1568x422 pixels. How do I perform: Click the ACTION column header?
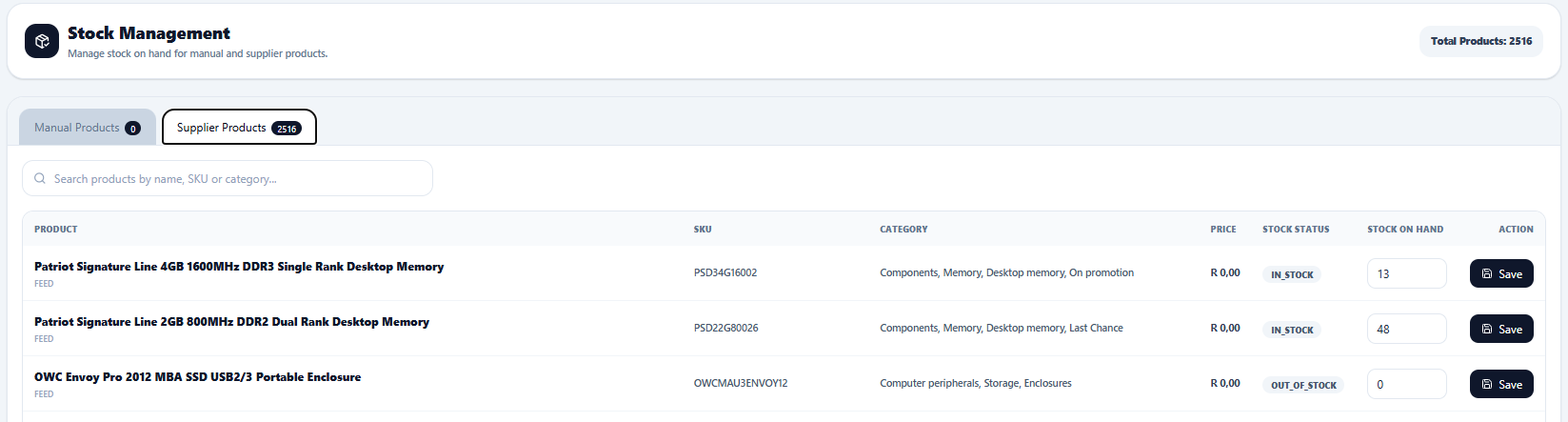1516,230
